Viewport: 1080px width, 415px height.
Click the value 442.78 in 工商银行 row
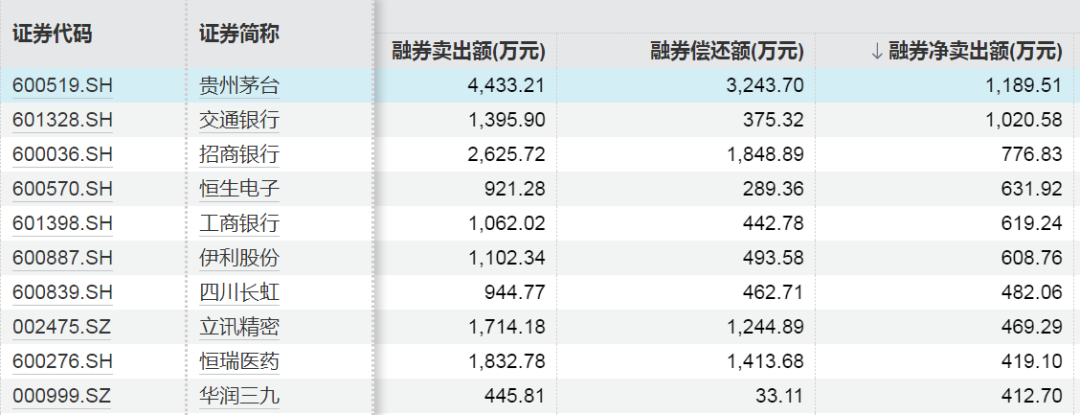pyautogui.click(x=773, y=224)
